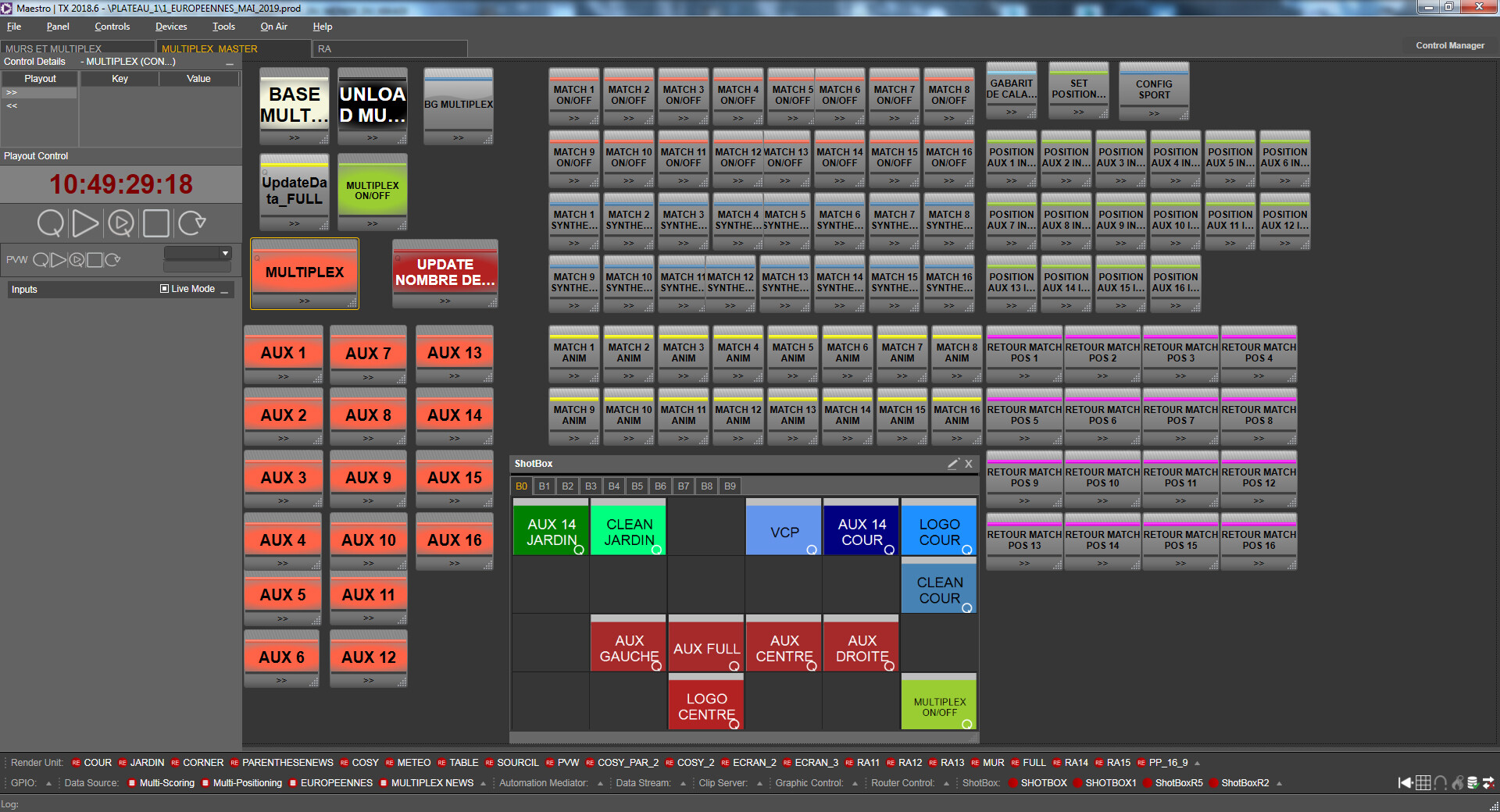Toggle green MULTIPLEX ON/OFF control button
This screenshot has width=1500, height=812.
tap(373, 191)
